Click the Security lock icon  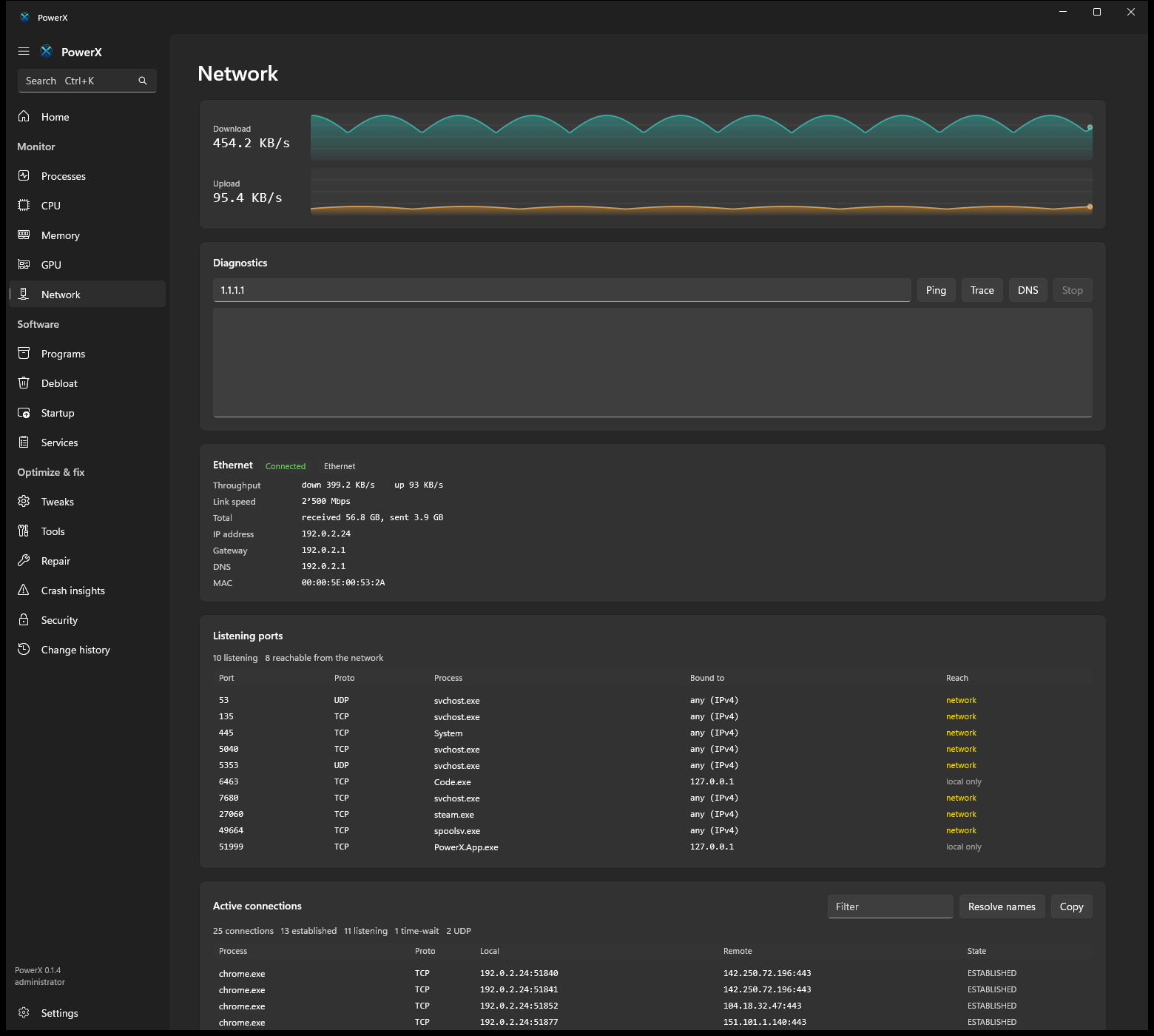click(x=24, y=619)
